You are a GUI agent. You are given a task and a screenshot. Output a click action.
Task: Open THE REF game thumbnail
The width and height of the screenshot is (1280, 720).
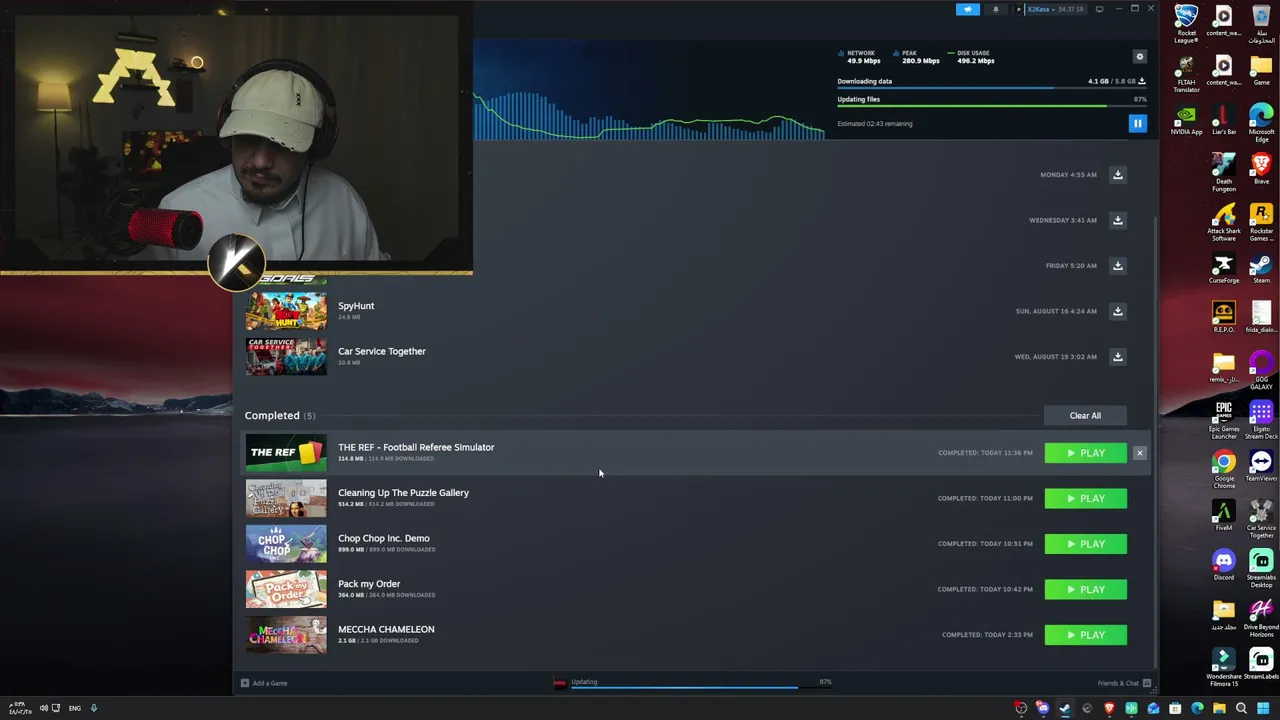click(286, 453)
